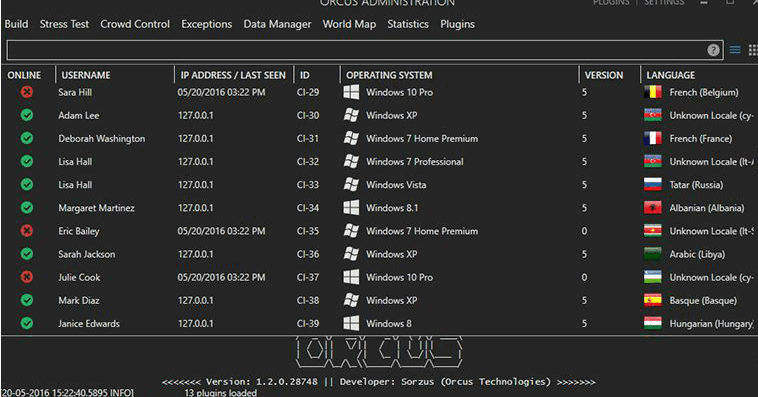The width and height of the screenshot is (758, 397).
Task: Click Eric Bailey's offline status icon
Action: (x=27, y=231)
